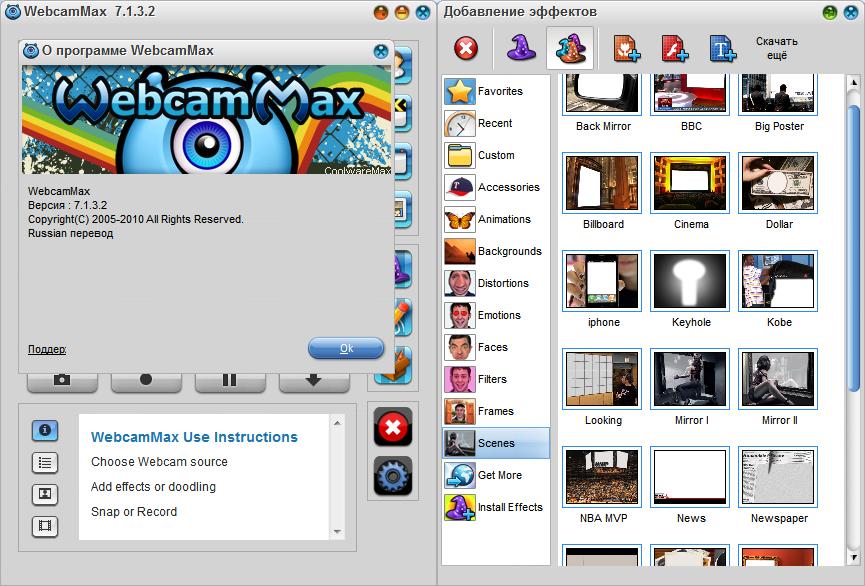Viewport: 865px width, 586px height.
Task: Click the add text effect icon
Action: point(722,48)
